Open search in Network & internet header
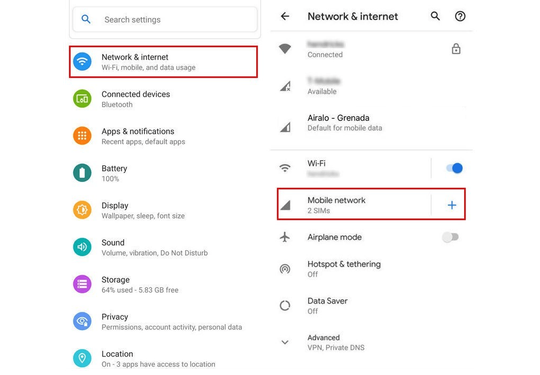 tap(435, 16)
